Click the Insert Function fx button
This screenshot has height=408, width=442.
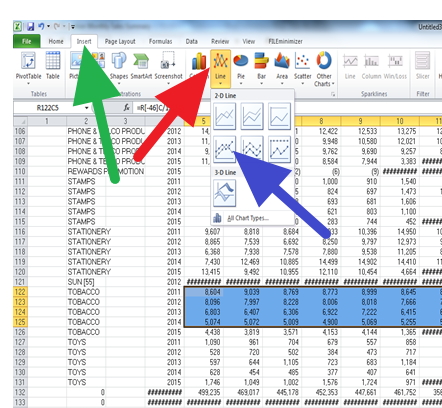point(127,108)
